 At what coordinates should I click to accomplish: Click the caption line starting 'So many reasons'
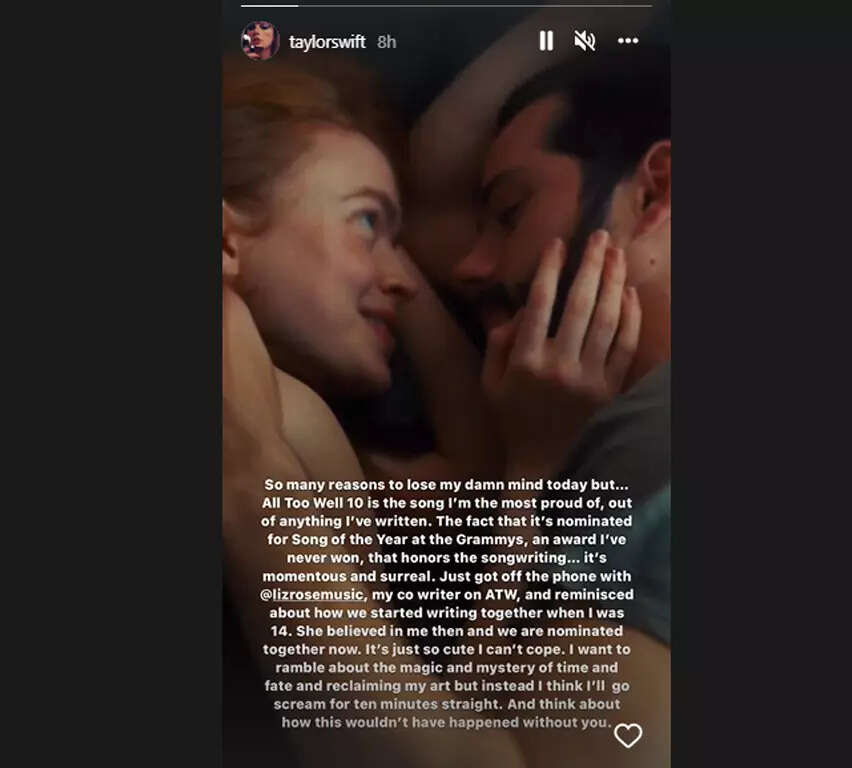(x=446, y=484)
